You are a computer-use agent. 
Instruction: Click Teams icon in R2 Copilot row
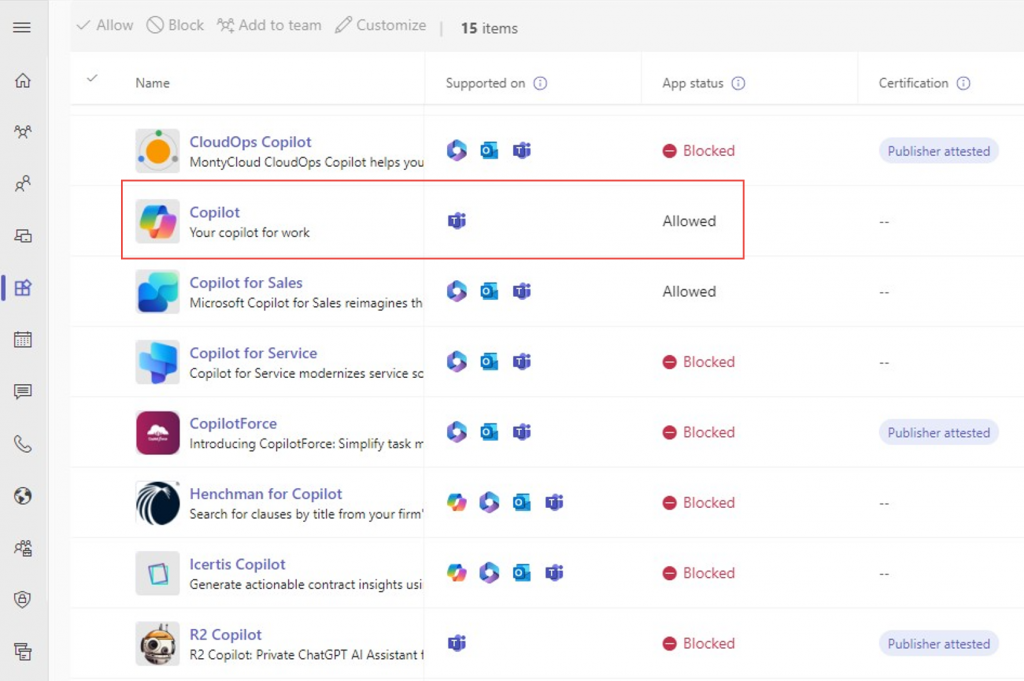coord(456,643)
